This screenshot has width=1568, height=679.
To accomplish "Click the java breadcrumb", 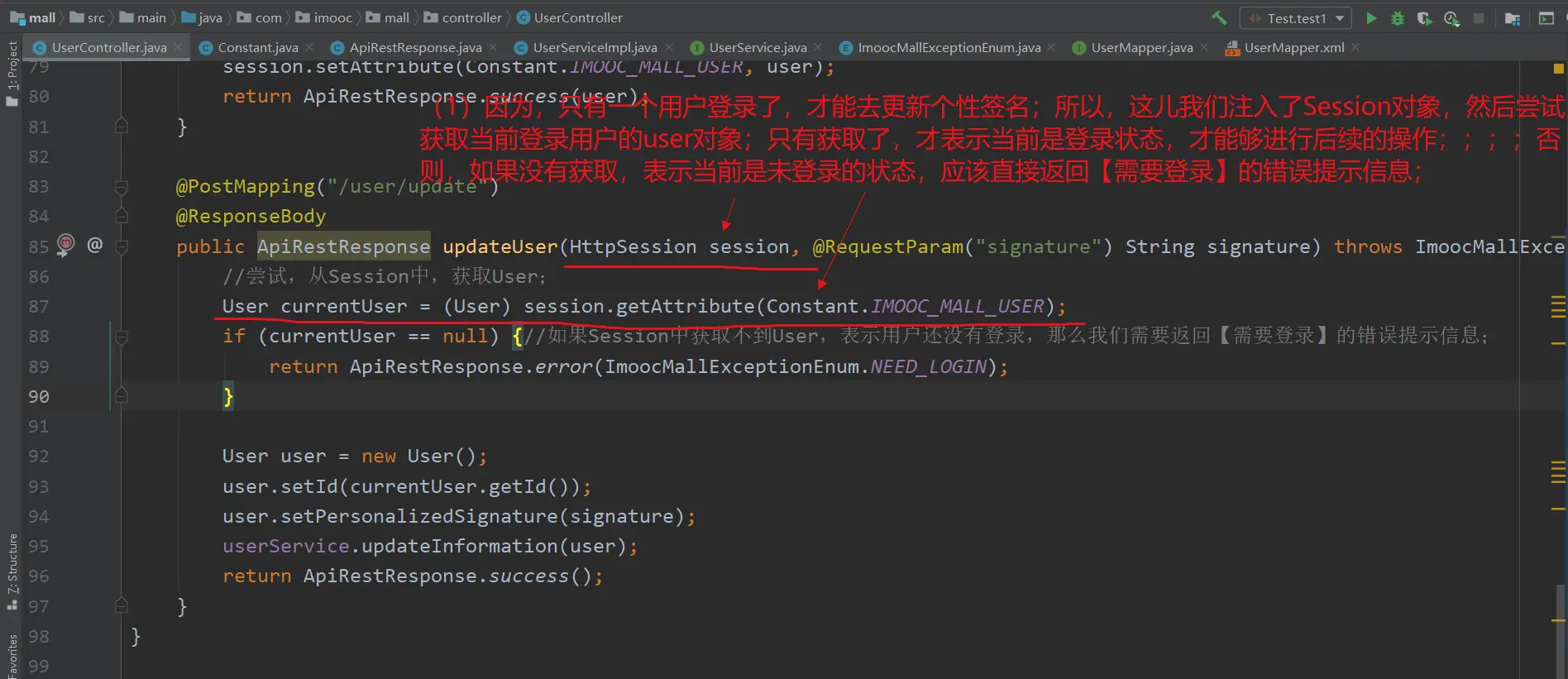I will tap(201, 17).
